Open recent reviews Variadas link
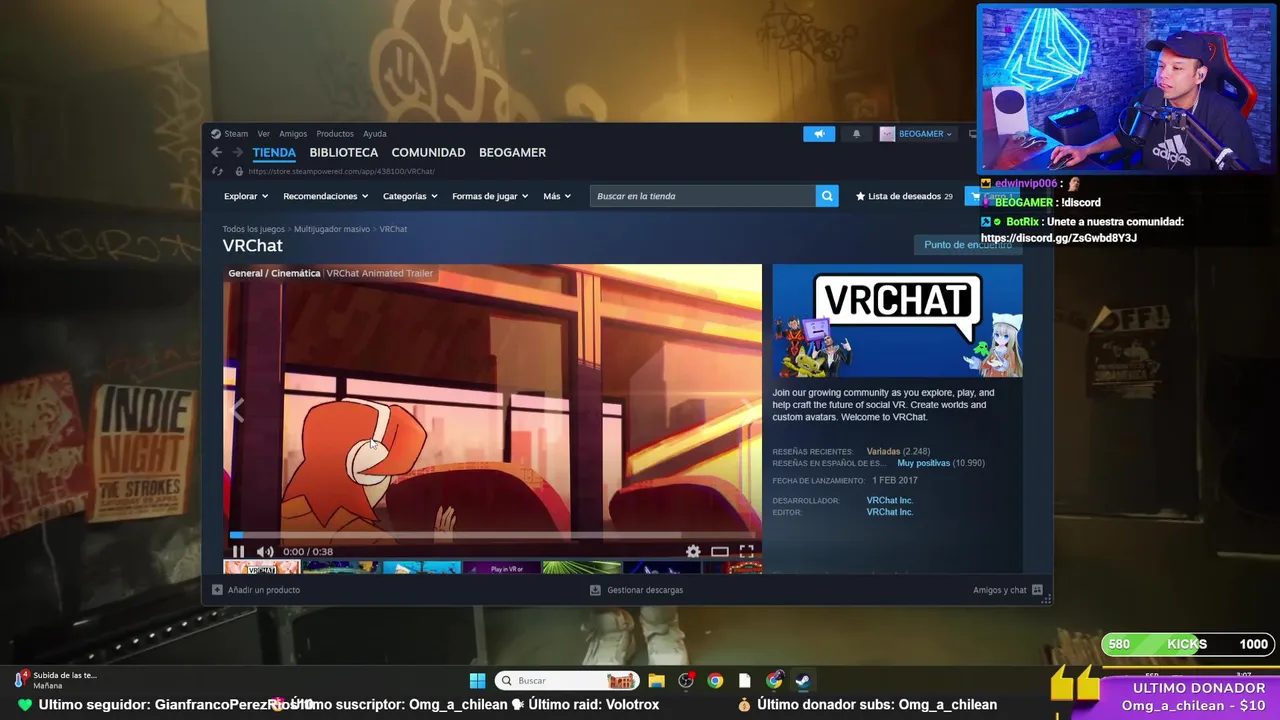 (883, 452)
